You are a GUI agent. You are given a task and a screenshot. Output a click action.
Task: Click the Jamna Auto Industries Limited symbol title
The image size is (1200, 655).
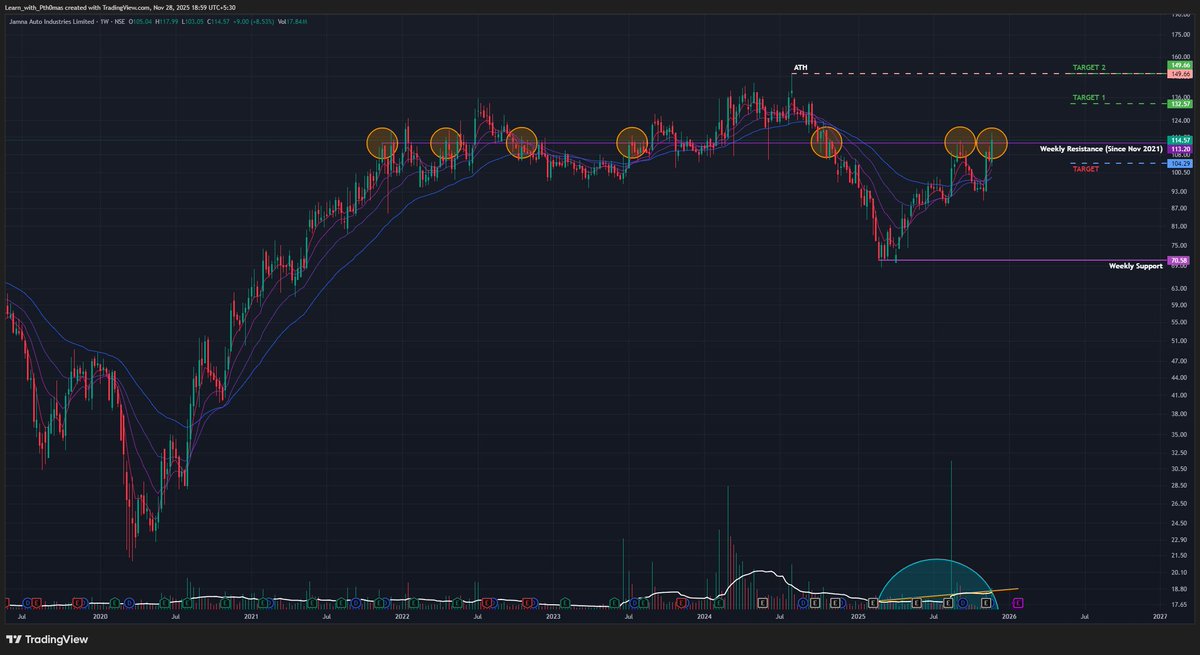[51, 22]
